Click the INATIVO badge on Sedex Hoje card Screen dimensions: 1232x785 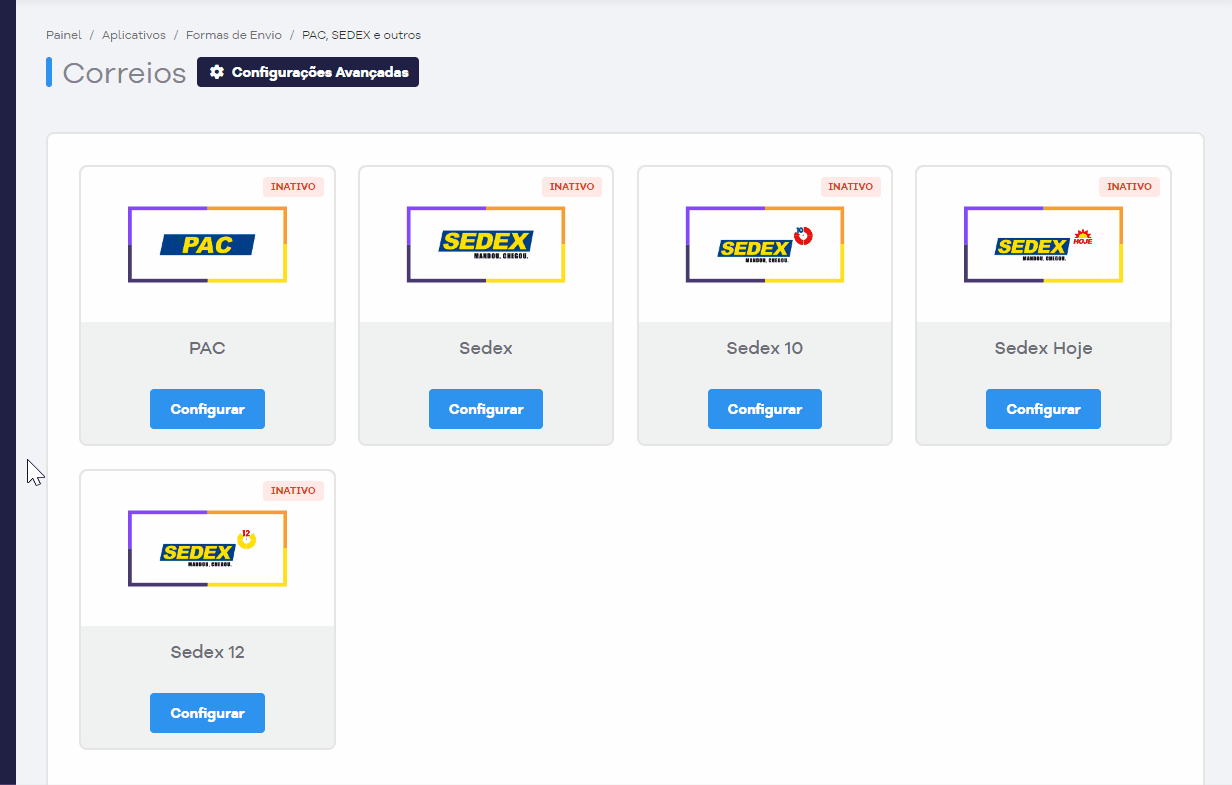[x=1129, y=187]
